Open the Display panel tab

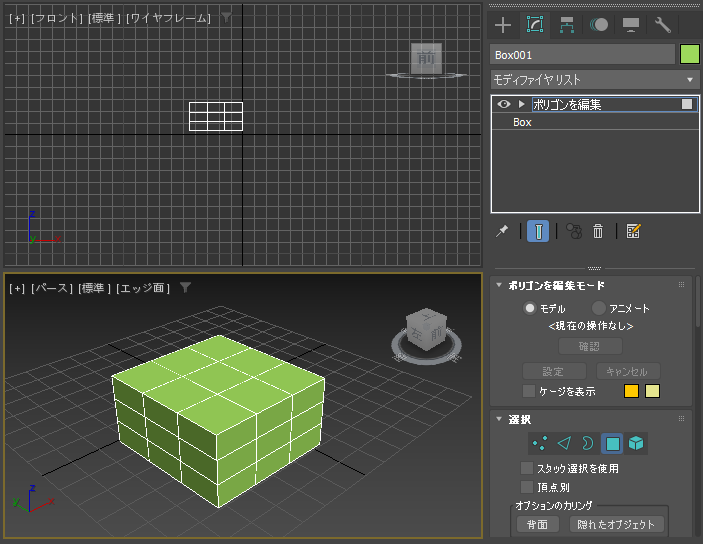pos(631,25)
